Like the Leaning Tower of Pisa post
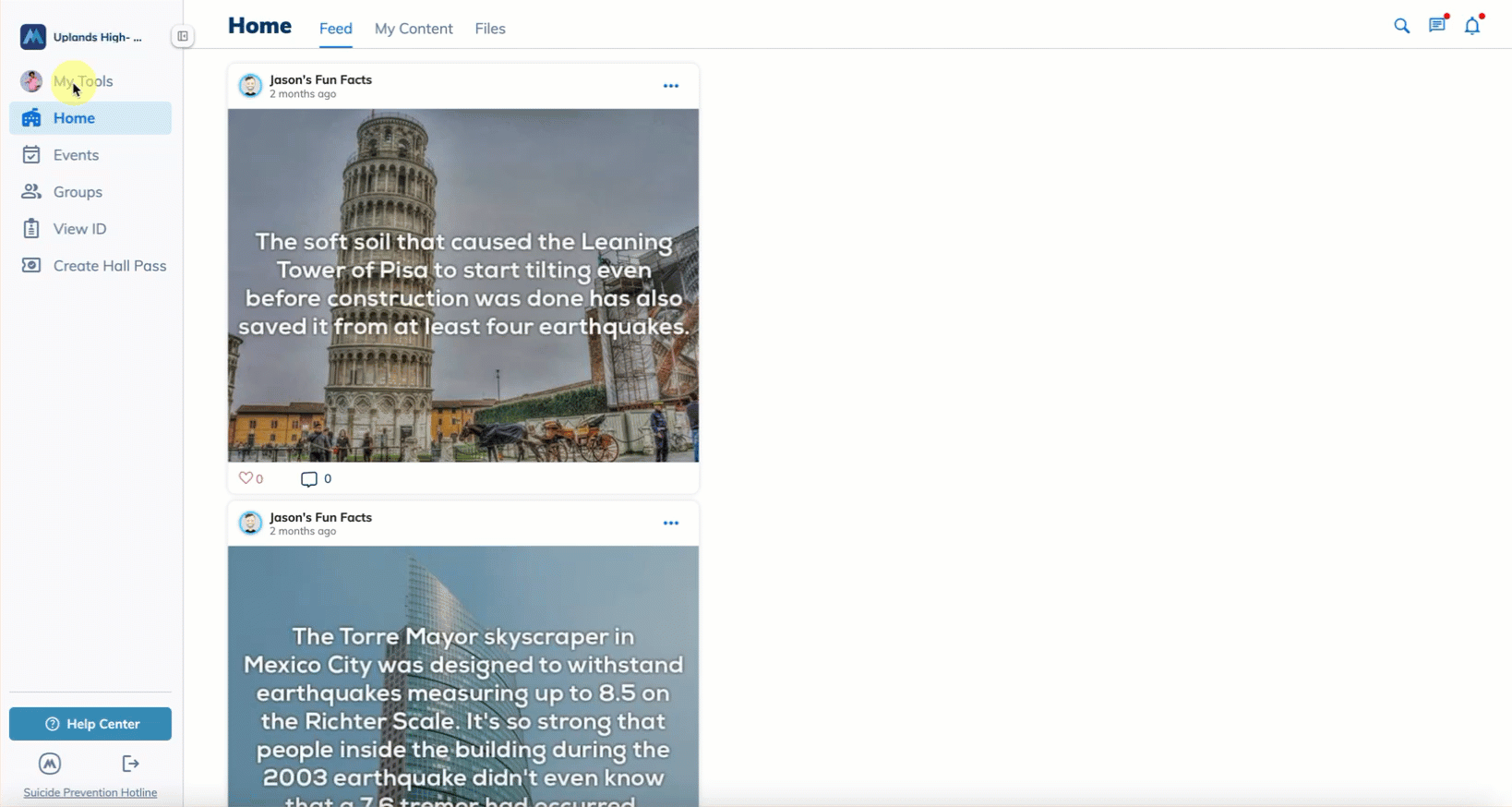Image resolution: width=1512 pixels, height=807 pixels. pos(246,478)
